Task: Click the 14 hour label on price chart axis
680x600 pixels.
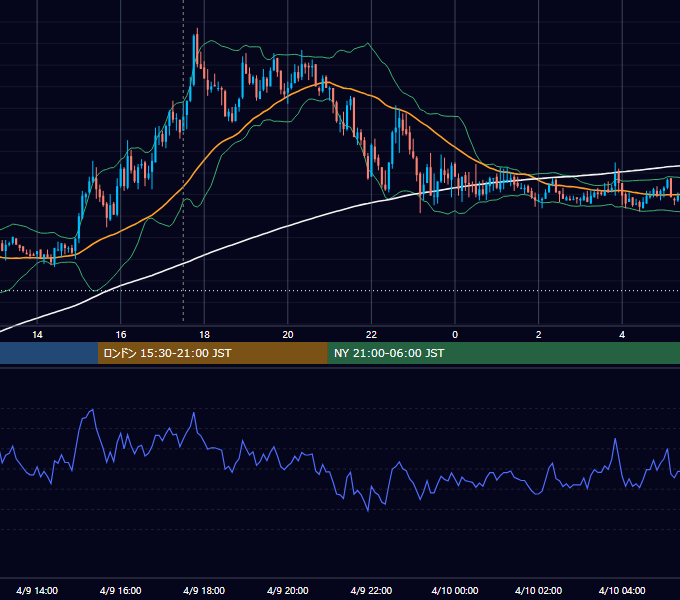Action: point(37,335)
